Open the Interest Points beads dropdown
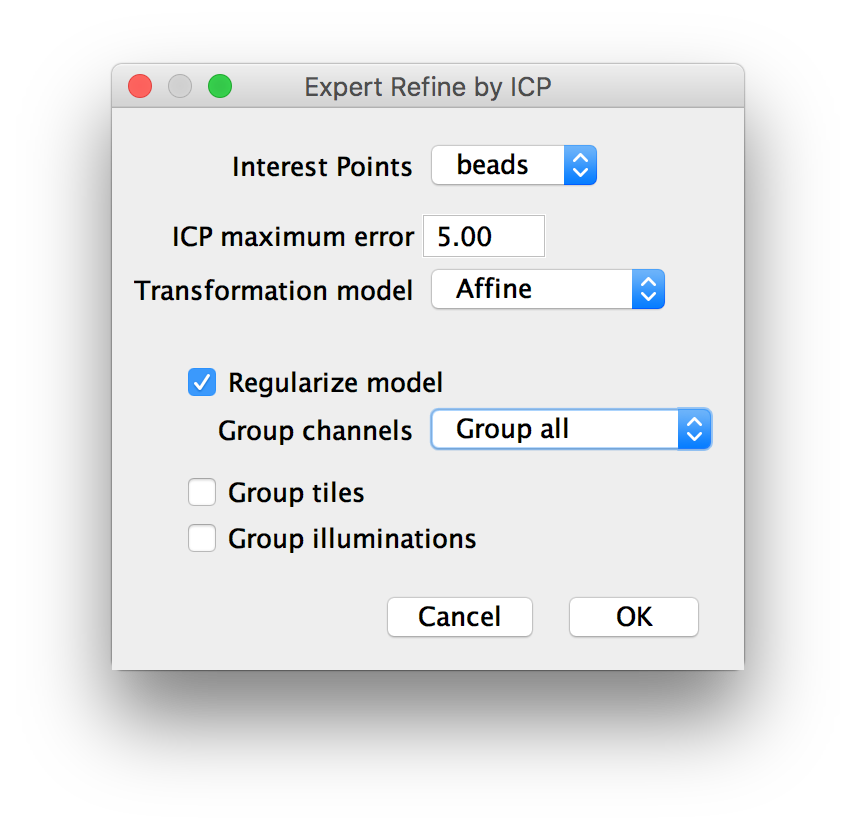This screenshot has width=856, height=830. (514, 165)
